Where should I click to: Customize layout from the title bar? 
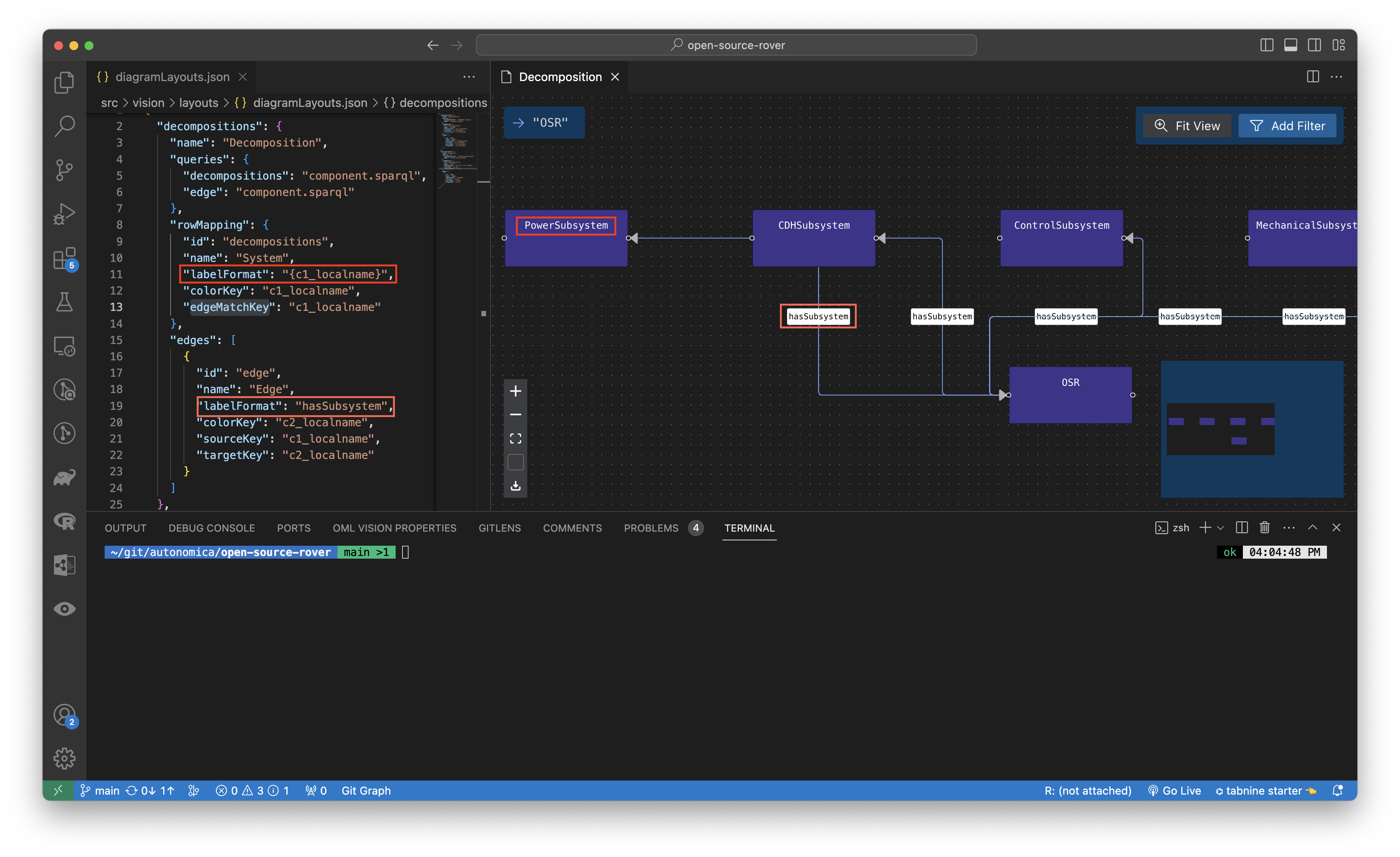click(x=1339, y=45)
